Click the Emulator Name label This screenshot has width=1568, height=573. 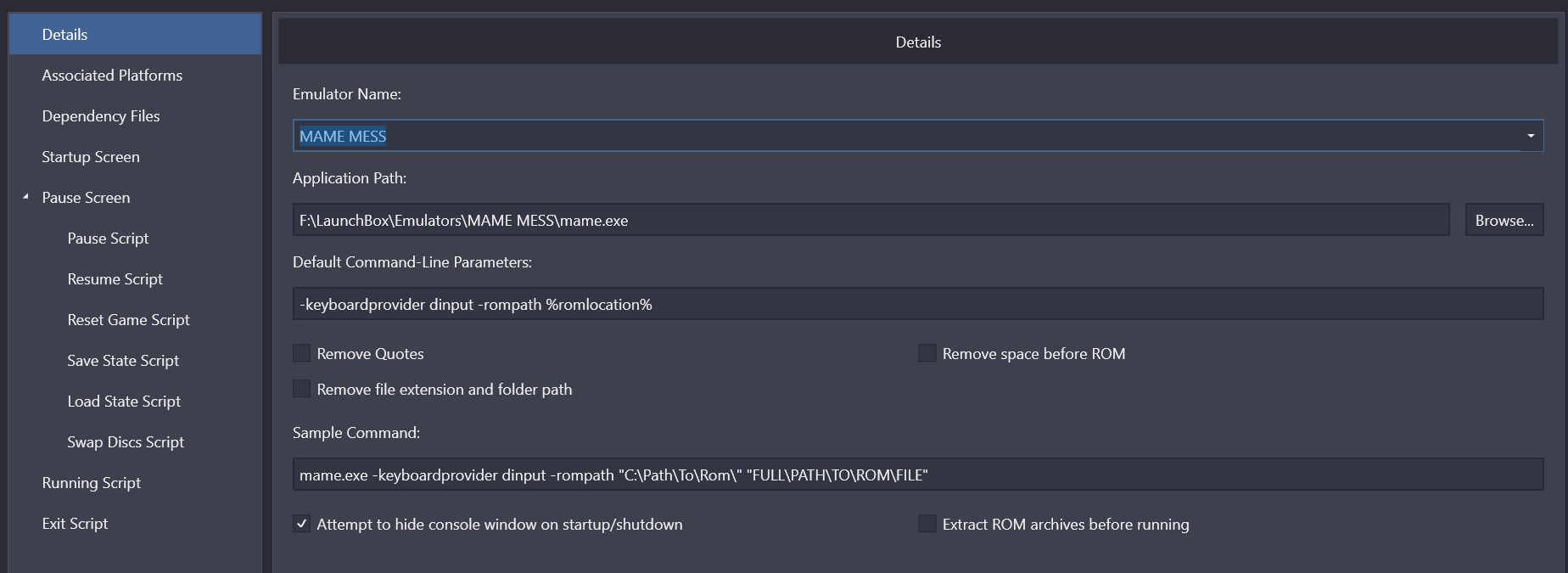point(347,94)
